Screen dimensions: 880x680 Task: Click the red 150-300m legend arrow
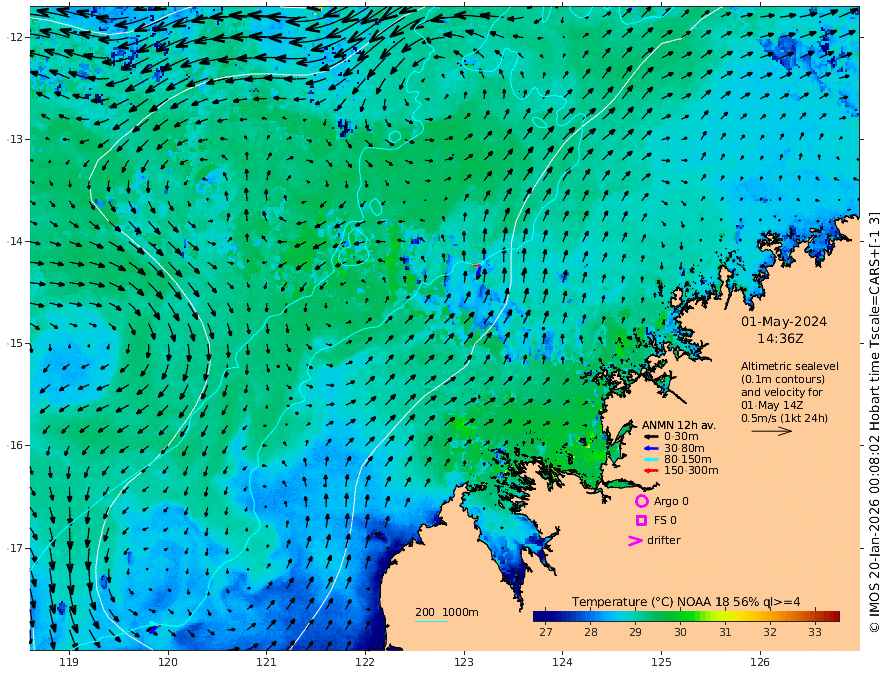pyautogui.click(x=650, y=470)
